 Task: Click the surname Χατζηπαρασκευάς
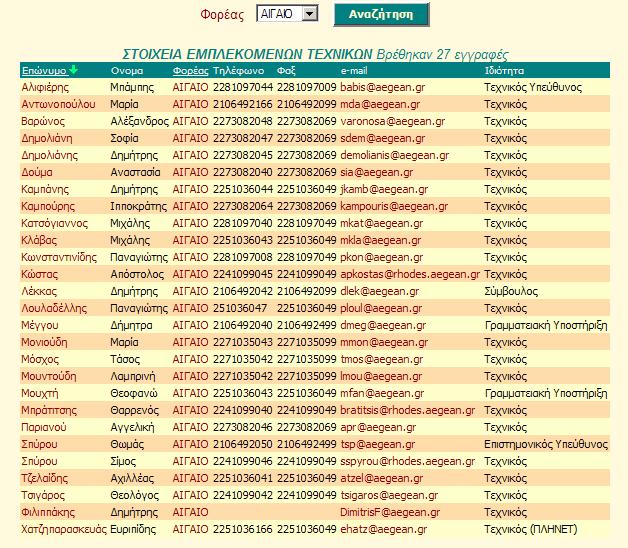click(x=64, y=530)
